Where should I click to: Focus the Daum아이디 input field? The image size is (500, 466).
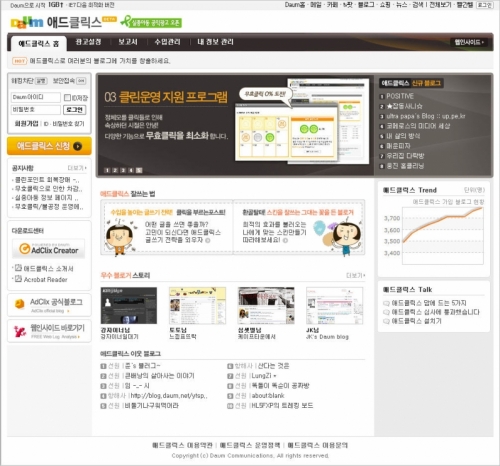(36, 97)
